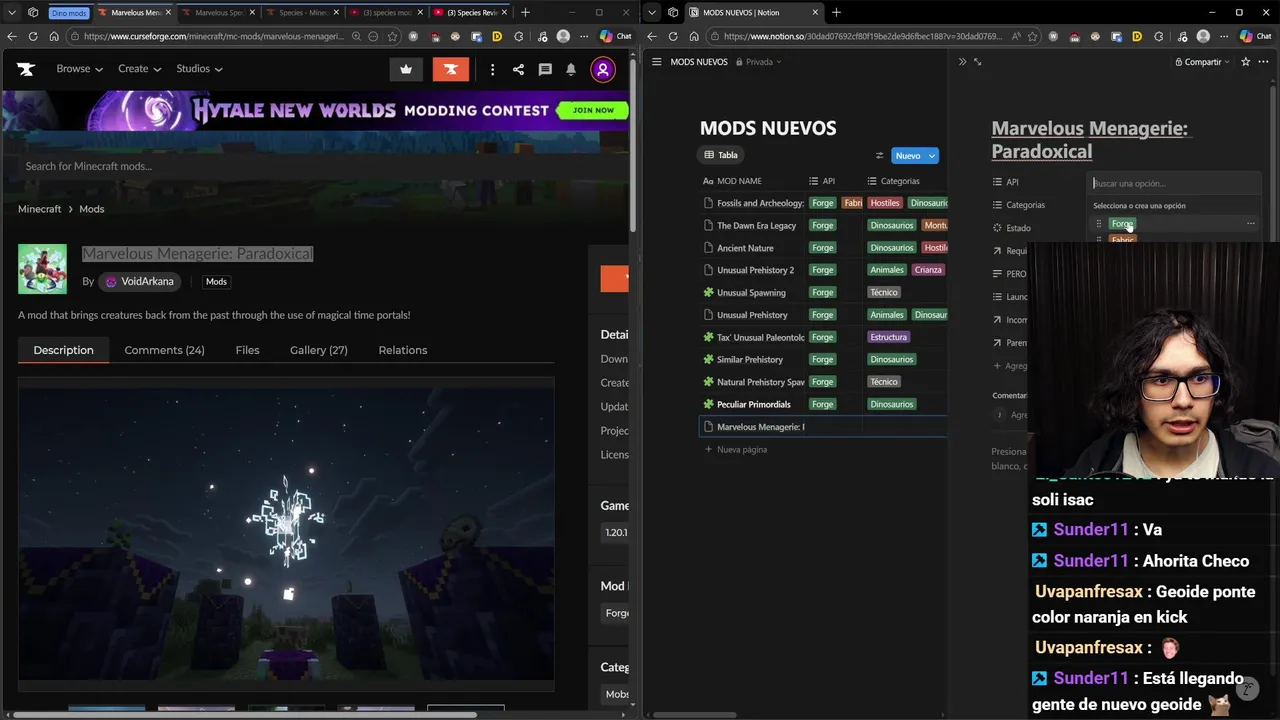Favorite the CurseForge page with star icon
The width and height of the screenshot is (1280, 720).
click(x=392, y=36)
